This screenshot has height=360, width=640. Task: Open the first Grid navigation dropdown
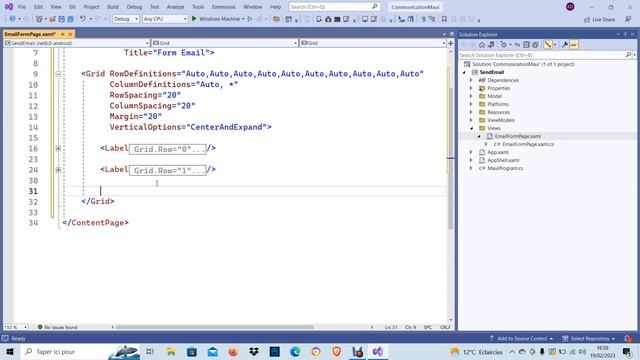pos(224,43)
